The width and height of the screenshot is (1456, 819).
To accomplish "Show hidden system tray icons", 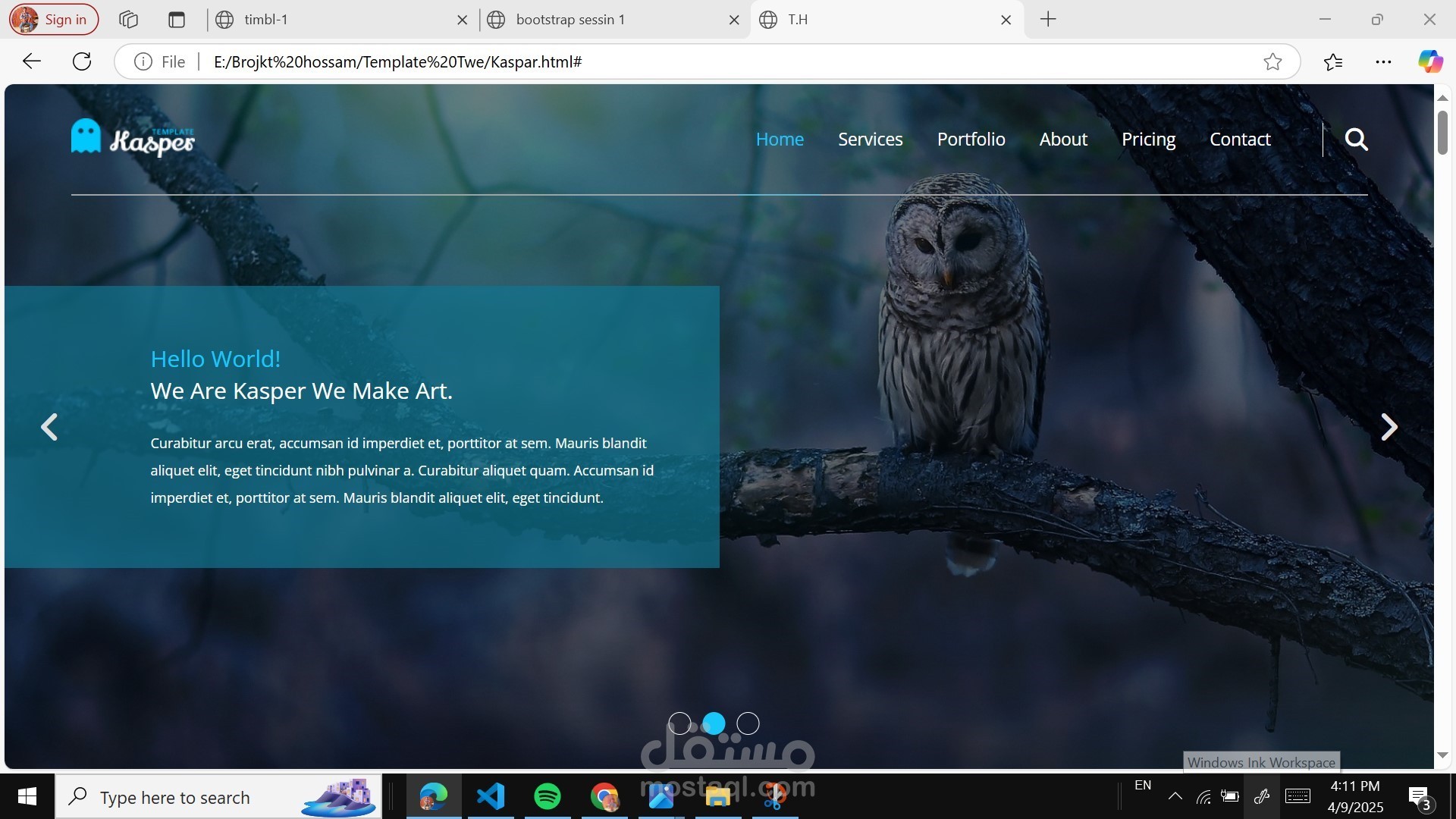I will [x=1175, y=796].
